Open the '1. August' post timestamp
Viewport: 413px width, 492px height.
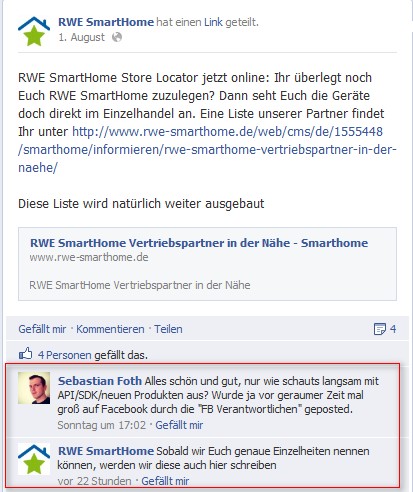82,37
